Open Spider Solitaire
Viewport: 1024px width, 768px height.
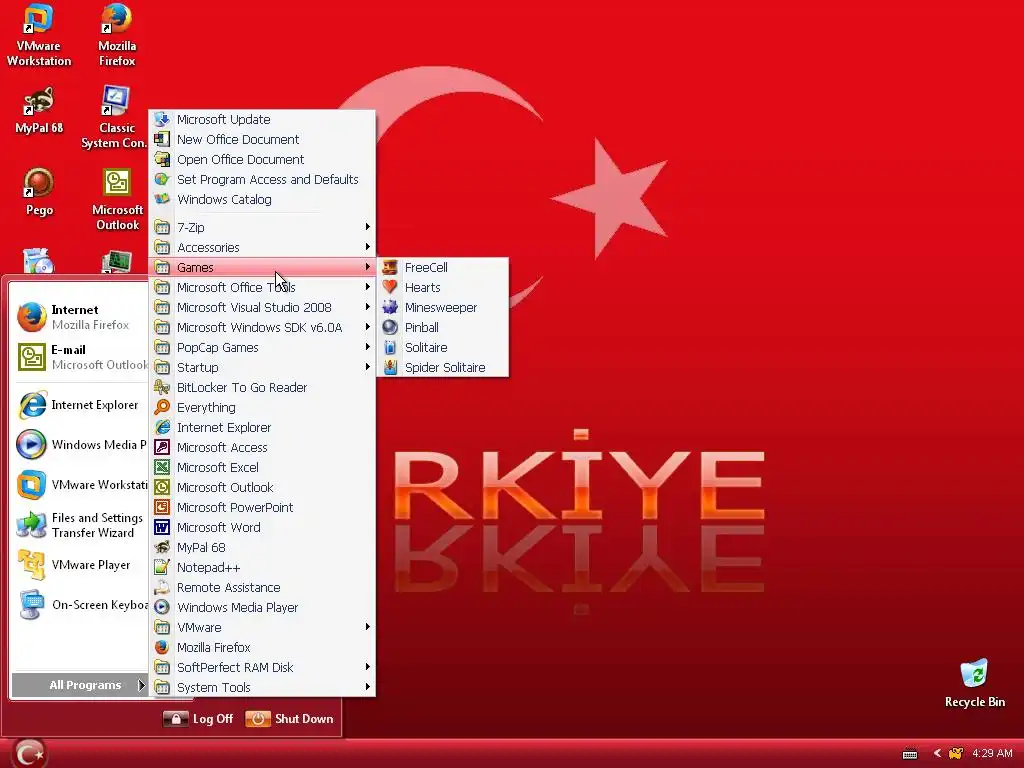click(442, 368)
